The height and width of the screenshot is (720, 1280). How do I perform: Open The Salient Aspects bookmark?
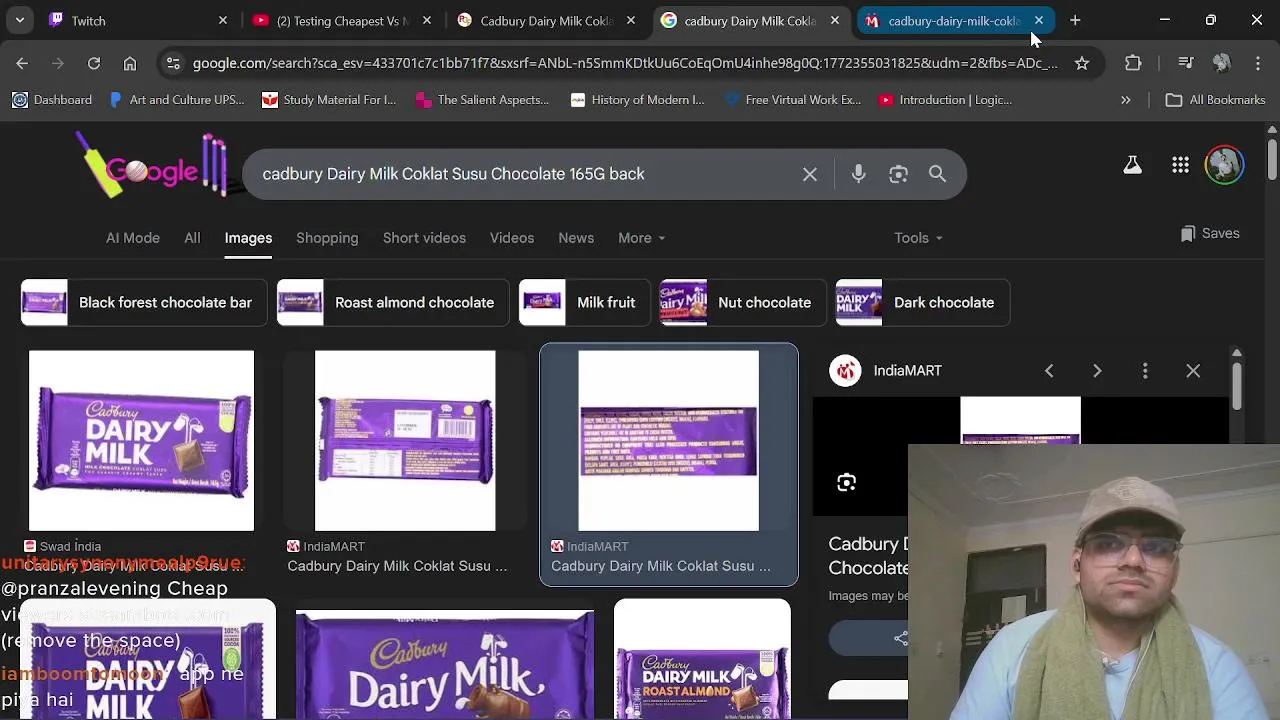(x=482, y=100)
